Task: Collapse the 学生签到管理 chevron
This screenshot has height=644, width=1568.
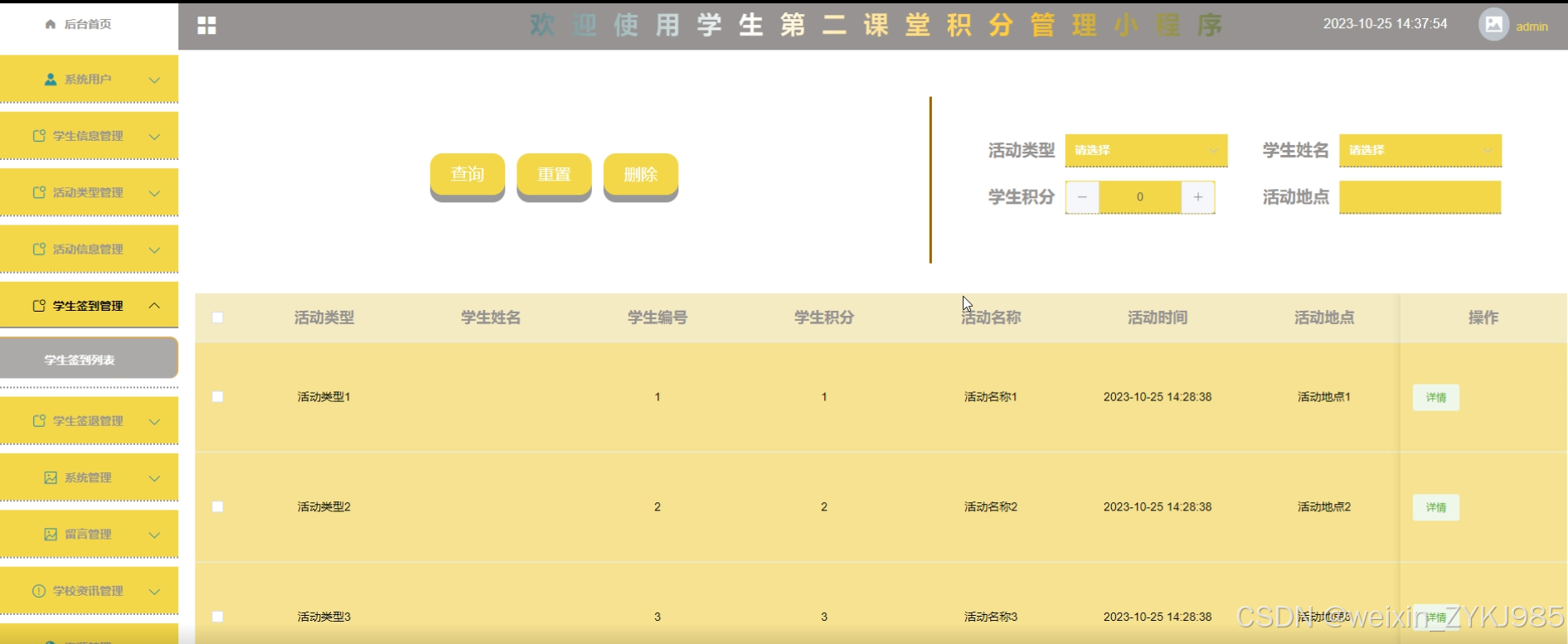Action: tap(154, 306)
